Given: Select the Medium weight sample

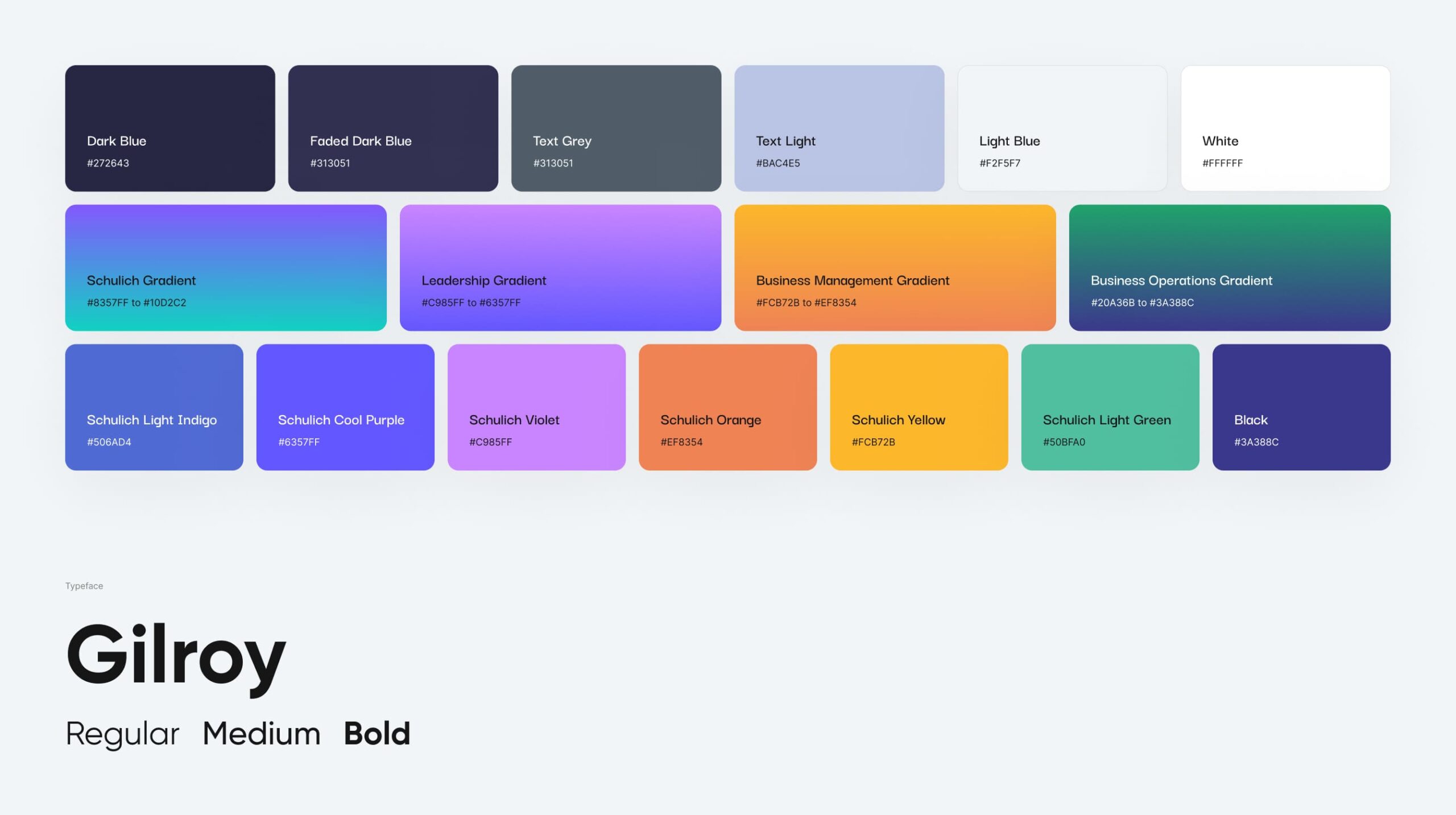Looking at the screenshot, I should (x=262, y=733).
